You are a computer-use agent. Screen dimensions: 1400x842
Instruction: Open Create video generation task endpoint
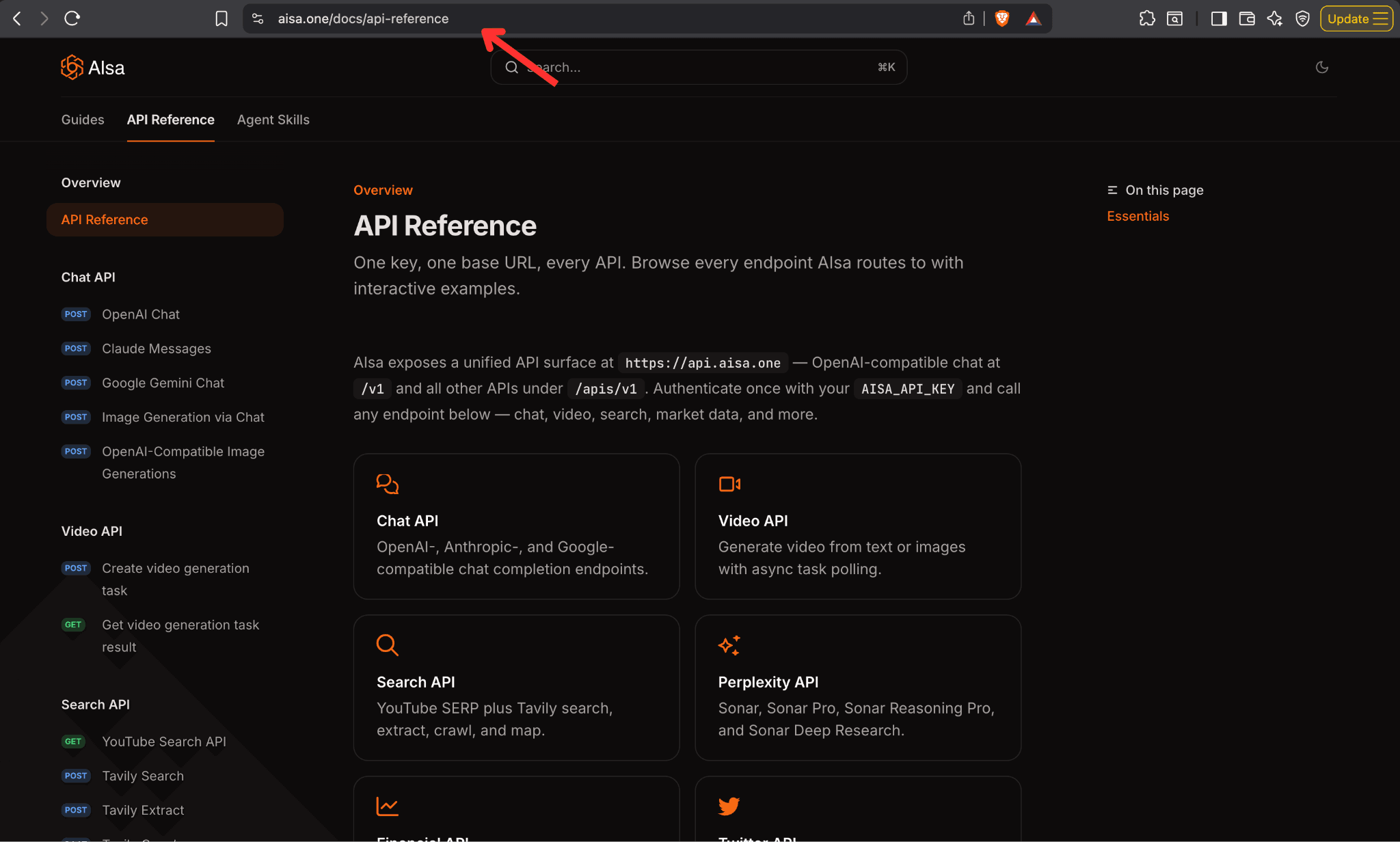pos(176,580)
